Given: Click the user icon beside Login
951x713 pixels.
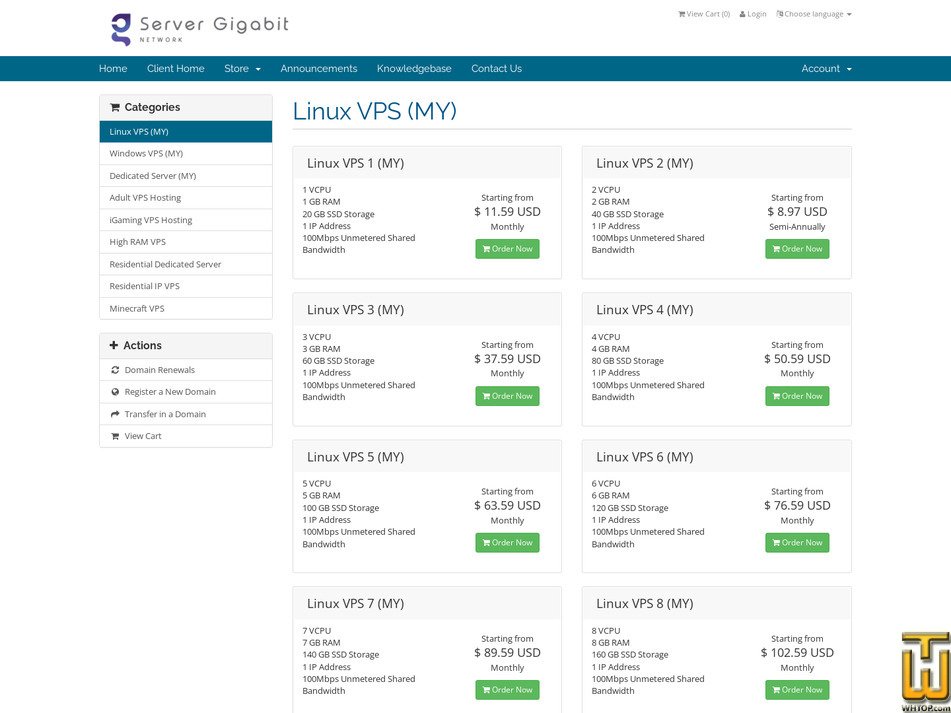Looking at the screenshot, I should [x=742, y=13].
